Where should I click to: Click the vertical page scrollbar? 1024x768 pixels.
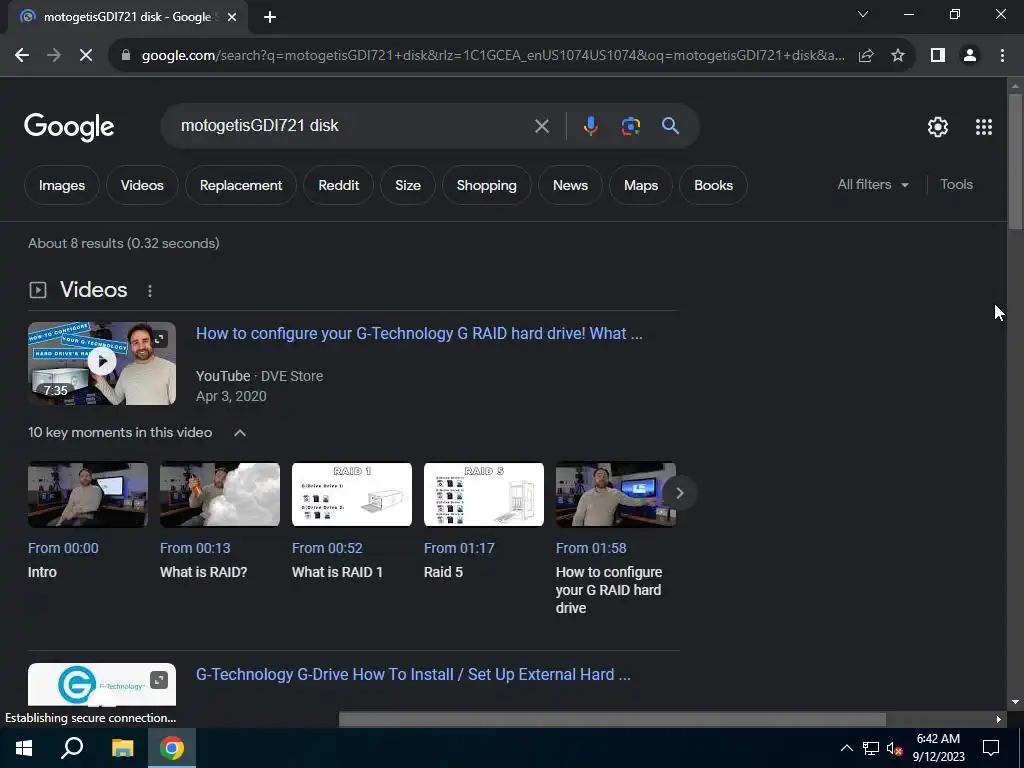tap(1015, 163)
